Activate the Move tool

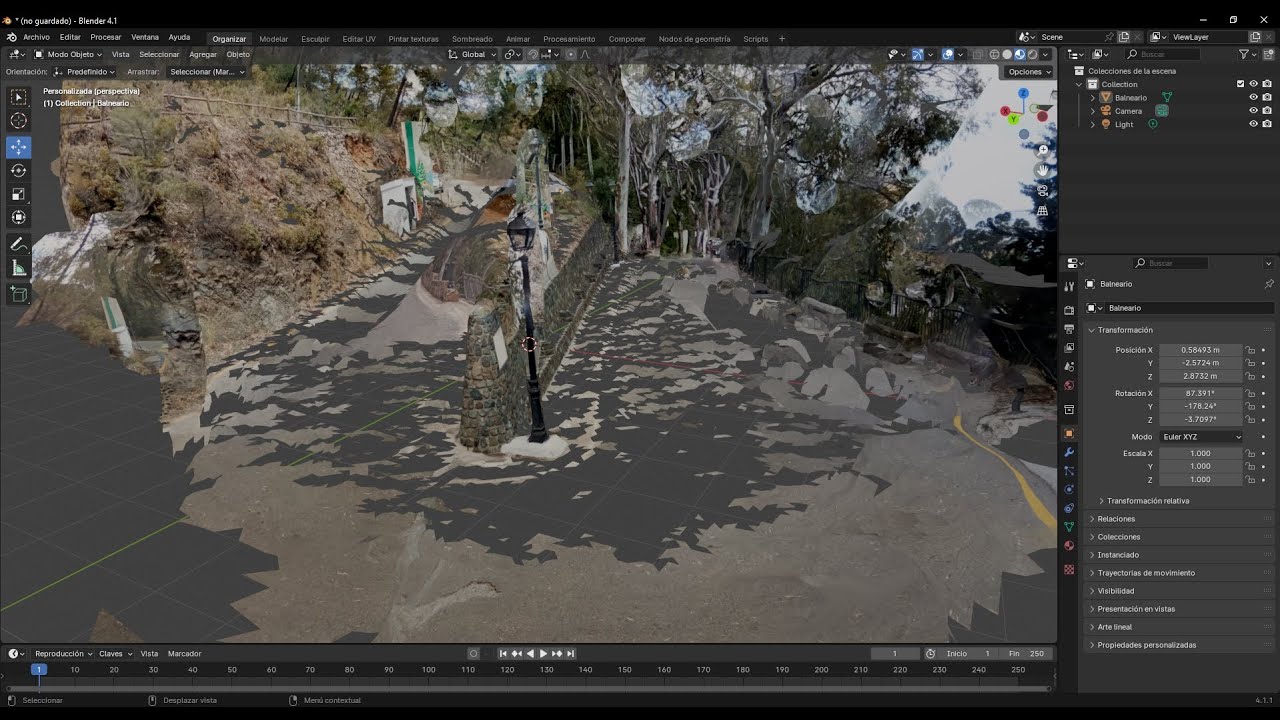tap(19, 147)
